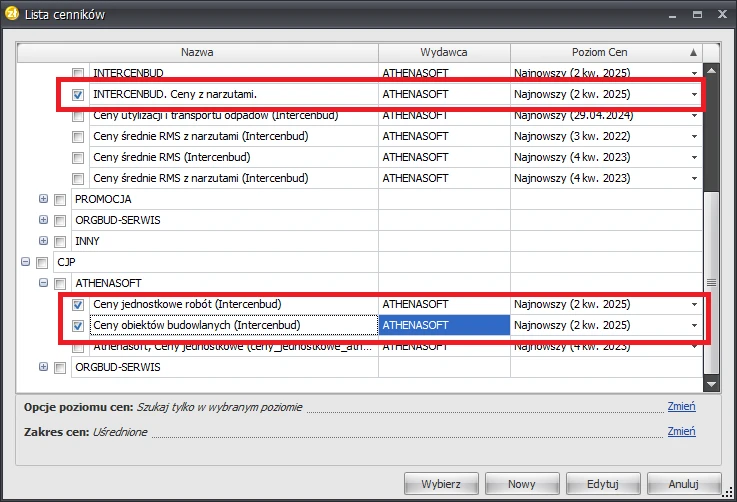The width and height of the screenshot is (737, 502).
Task: Expand the PROMOCJA tree node
Action: 43,199
